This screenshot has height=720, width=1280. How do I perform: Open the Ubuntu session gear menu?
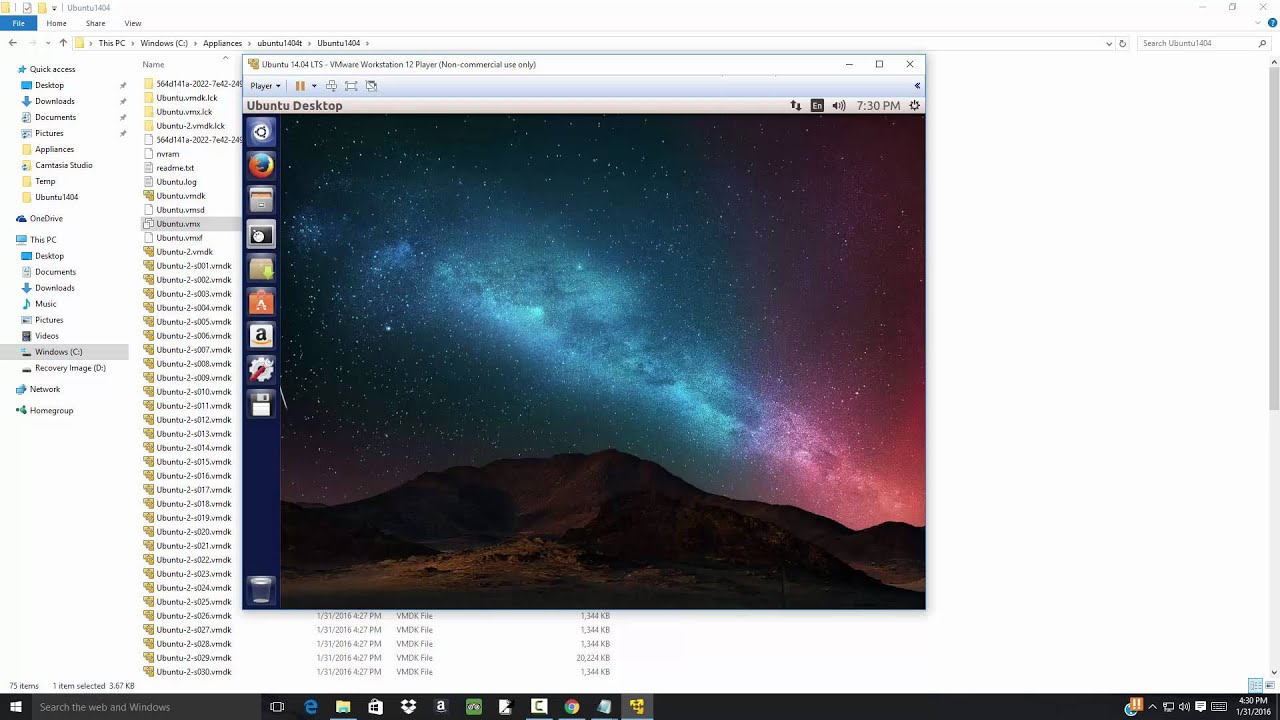click(914, 105)
